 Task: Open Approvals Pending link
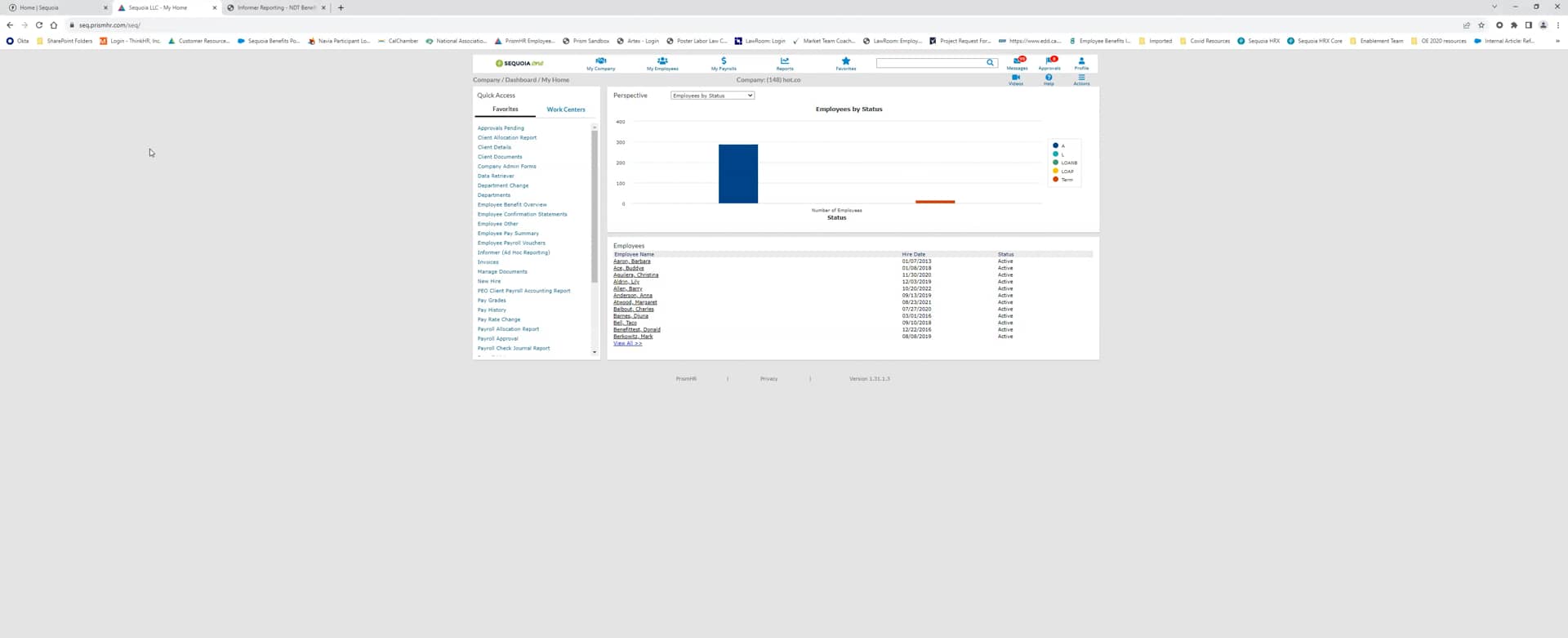501,128
